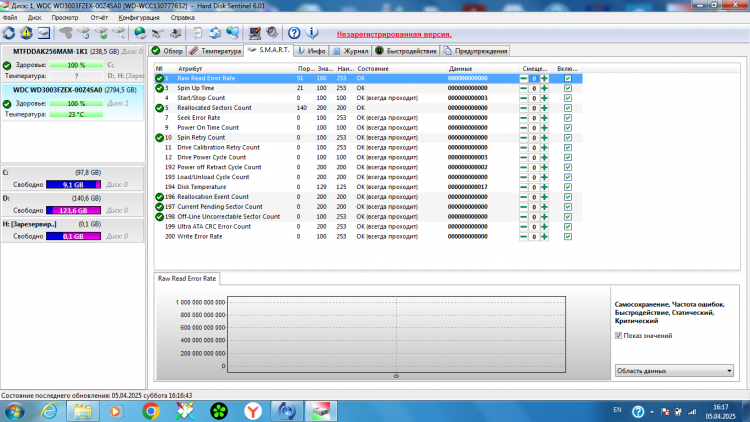Screen dimensions: 750x422
Task: Click the disk with magnifier toolbar icon
Action: point(119,33)
